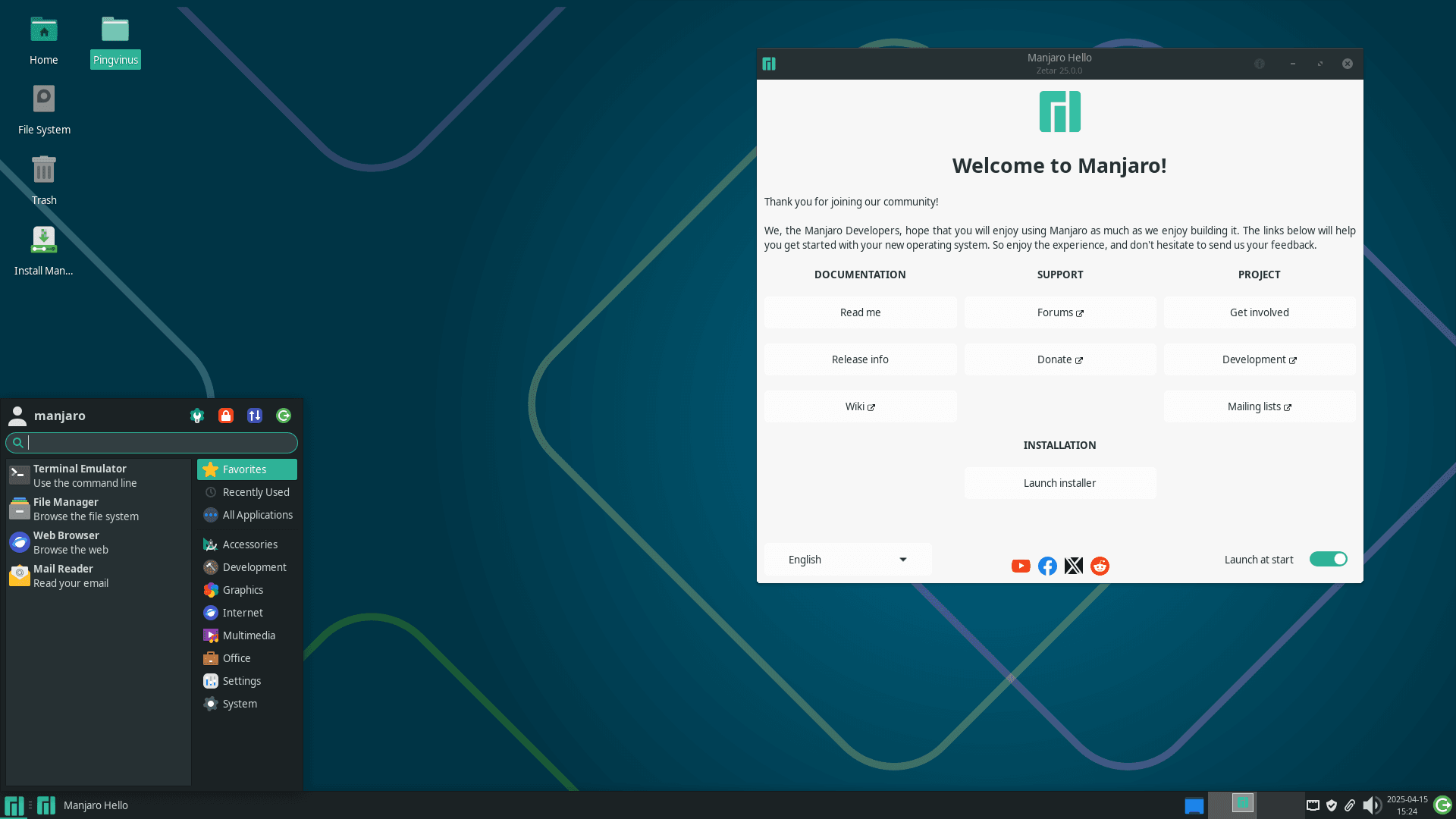This screenshot has width=1456, height=819.
Task: Open the Facebook social link
Action: 1047,566
